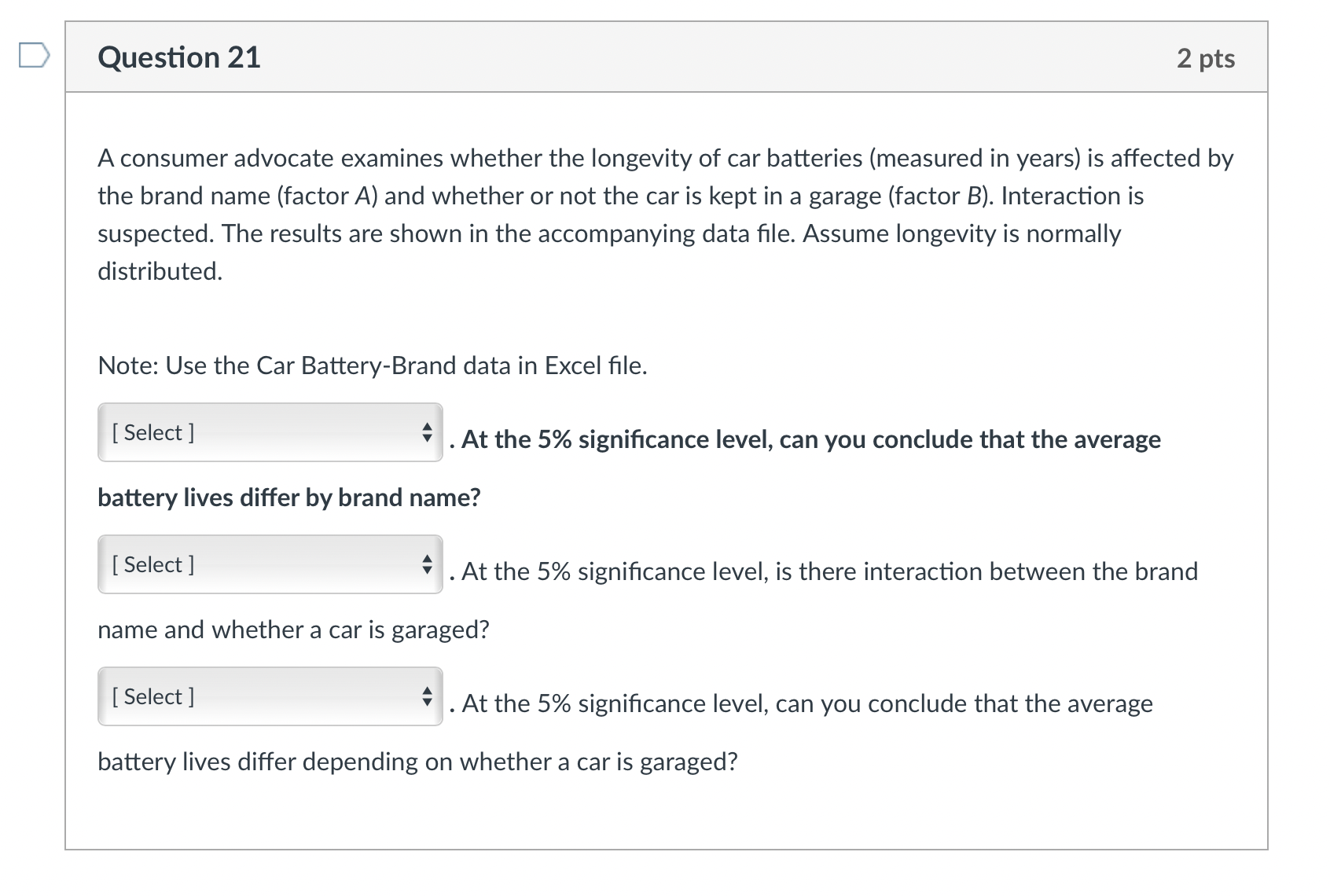Click inside the first select field
The height and width of the screenshot is (896, 1330).
(x=236, y=431)
